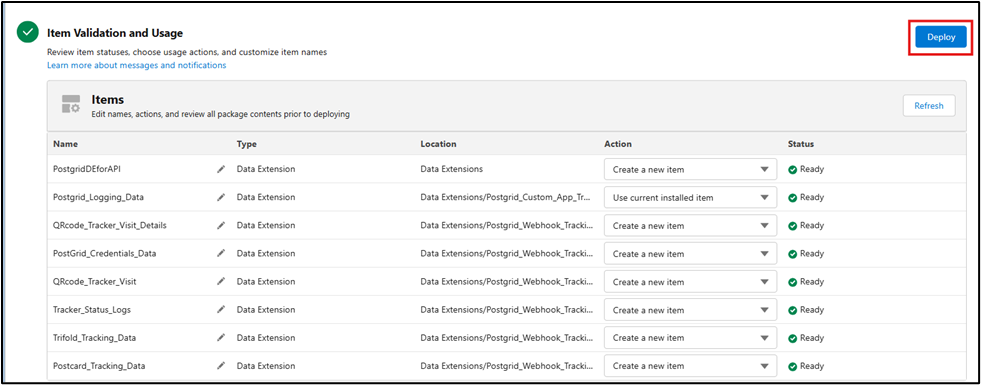Click the pencil icon for Trifold_Tracking_Data
981x385 pixels.
(221, 338)
